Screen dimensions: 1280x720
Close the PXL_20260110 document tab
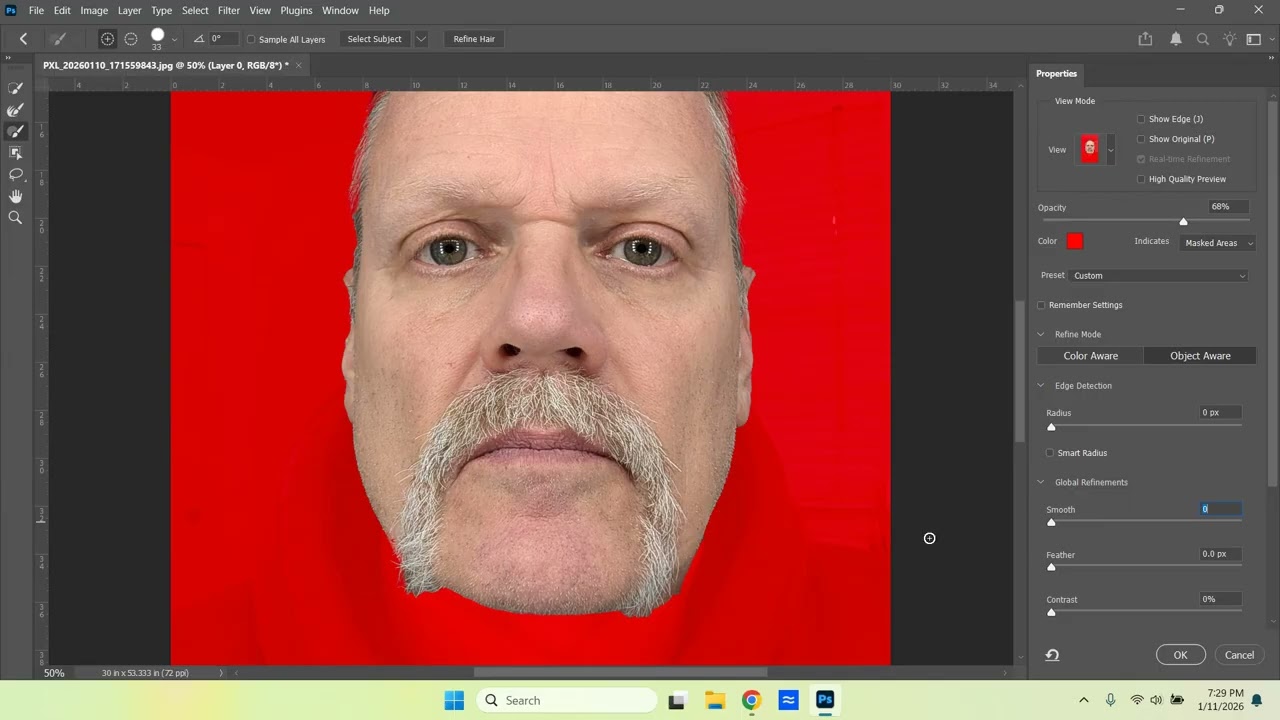click(x=298, y=65)
